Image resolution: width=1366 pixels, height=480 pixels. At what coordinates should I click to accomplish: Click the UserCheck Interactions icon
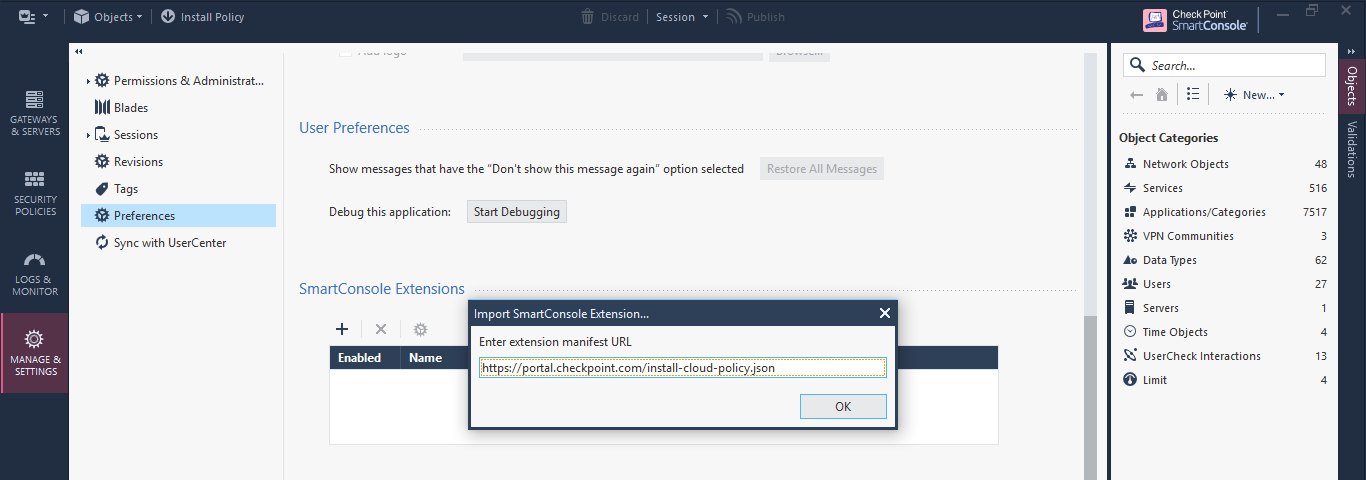(1130, 356)
